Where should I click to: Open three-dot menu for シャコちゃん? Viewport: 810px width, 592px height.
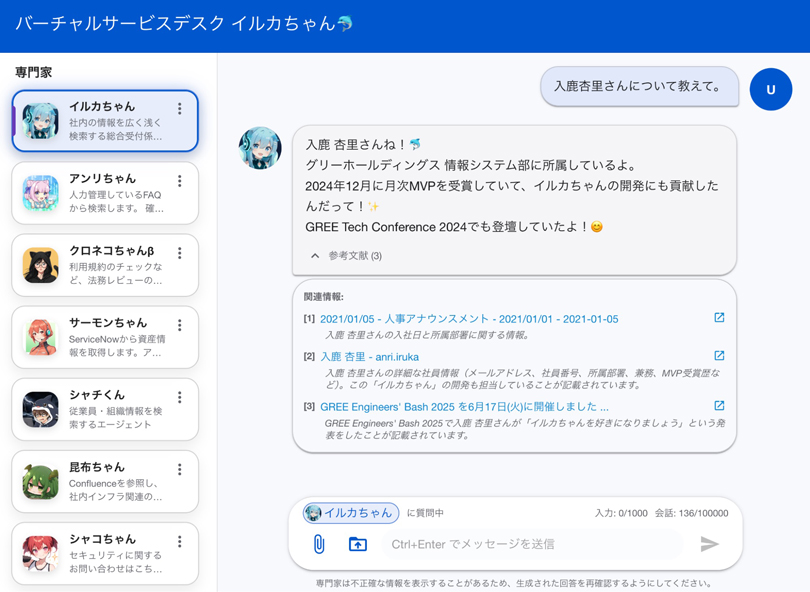(180, 541)
